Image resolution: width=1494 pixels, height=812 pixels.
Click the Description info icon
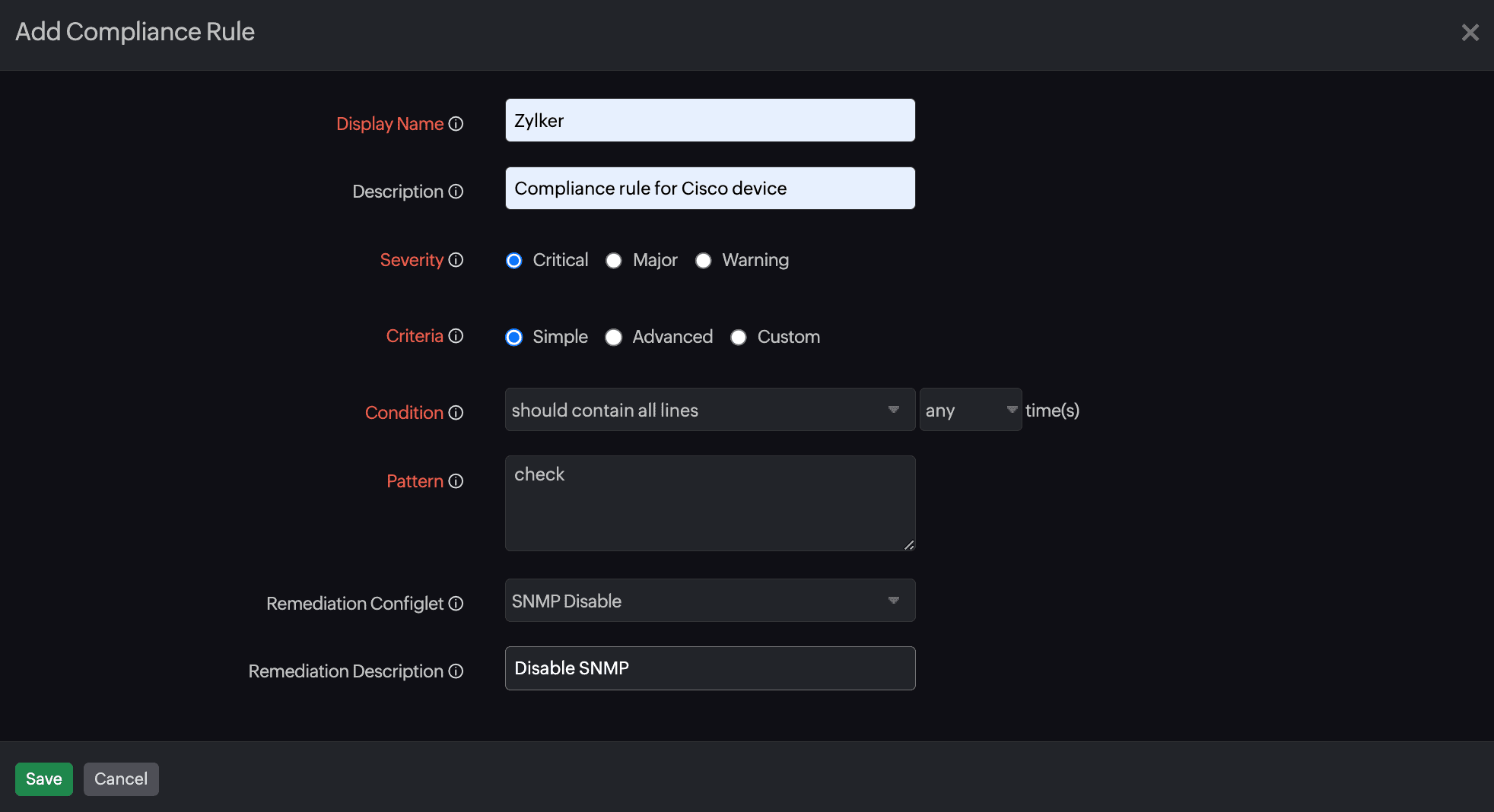(x=456, y=192)
